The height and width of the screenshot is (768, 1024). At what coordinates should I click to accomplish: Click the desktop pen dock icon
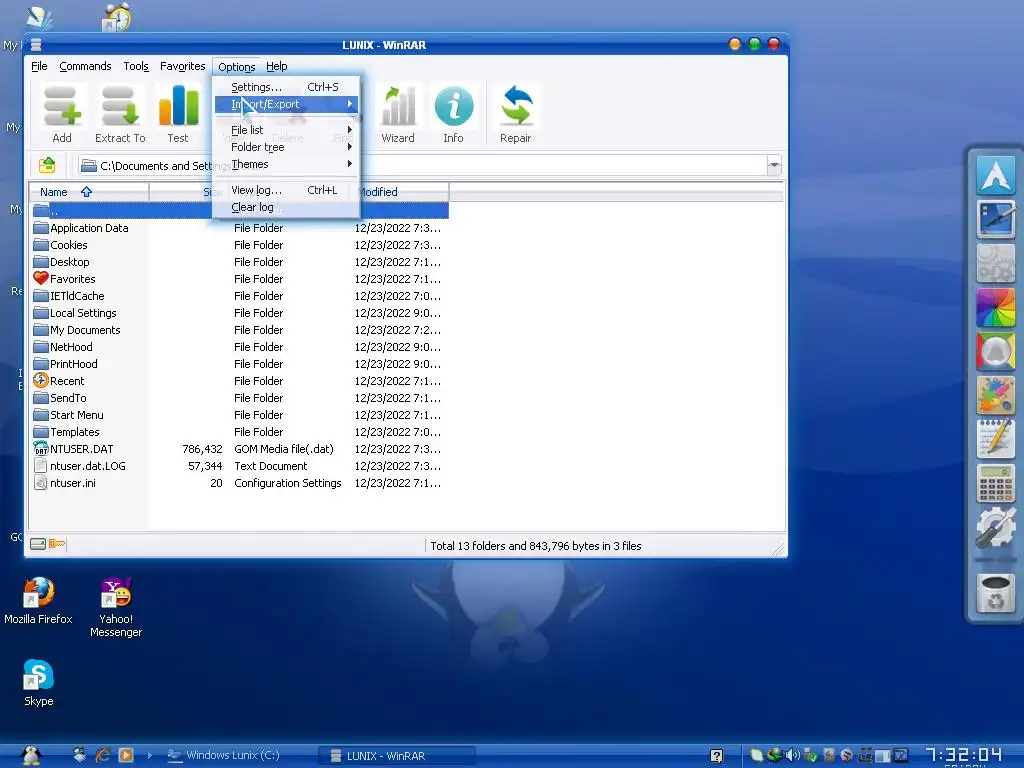pos(996,219)
